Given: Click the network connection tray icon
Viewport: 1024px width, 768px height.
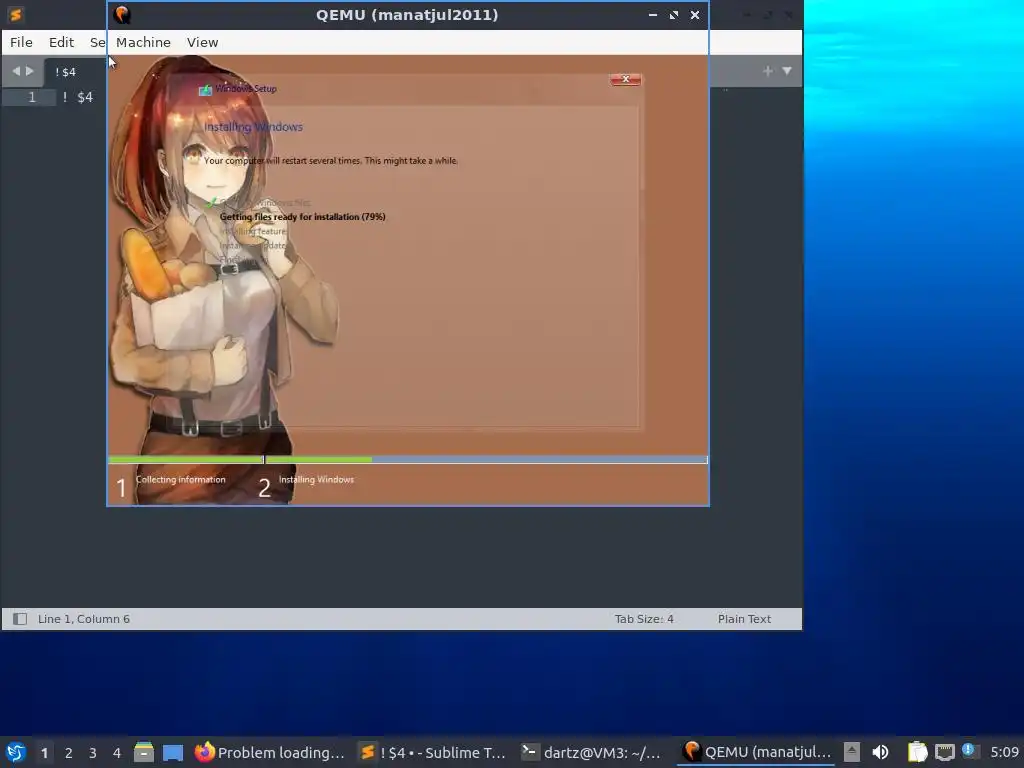Looking at the screenshot, I should (x=944, y=752).
